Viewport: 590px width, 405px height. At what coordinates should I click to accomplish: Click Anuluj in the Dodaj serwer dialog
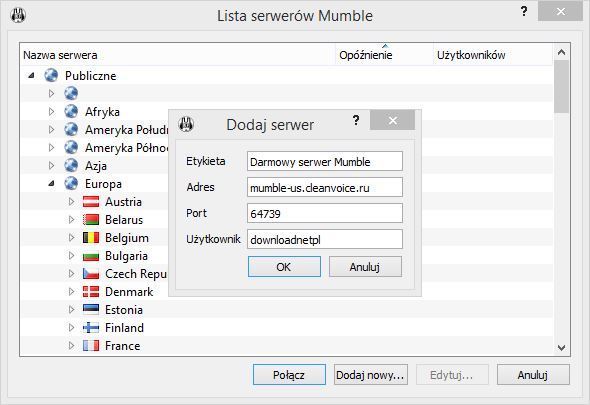(365, 266)
